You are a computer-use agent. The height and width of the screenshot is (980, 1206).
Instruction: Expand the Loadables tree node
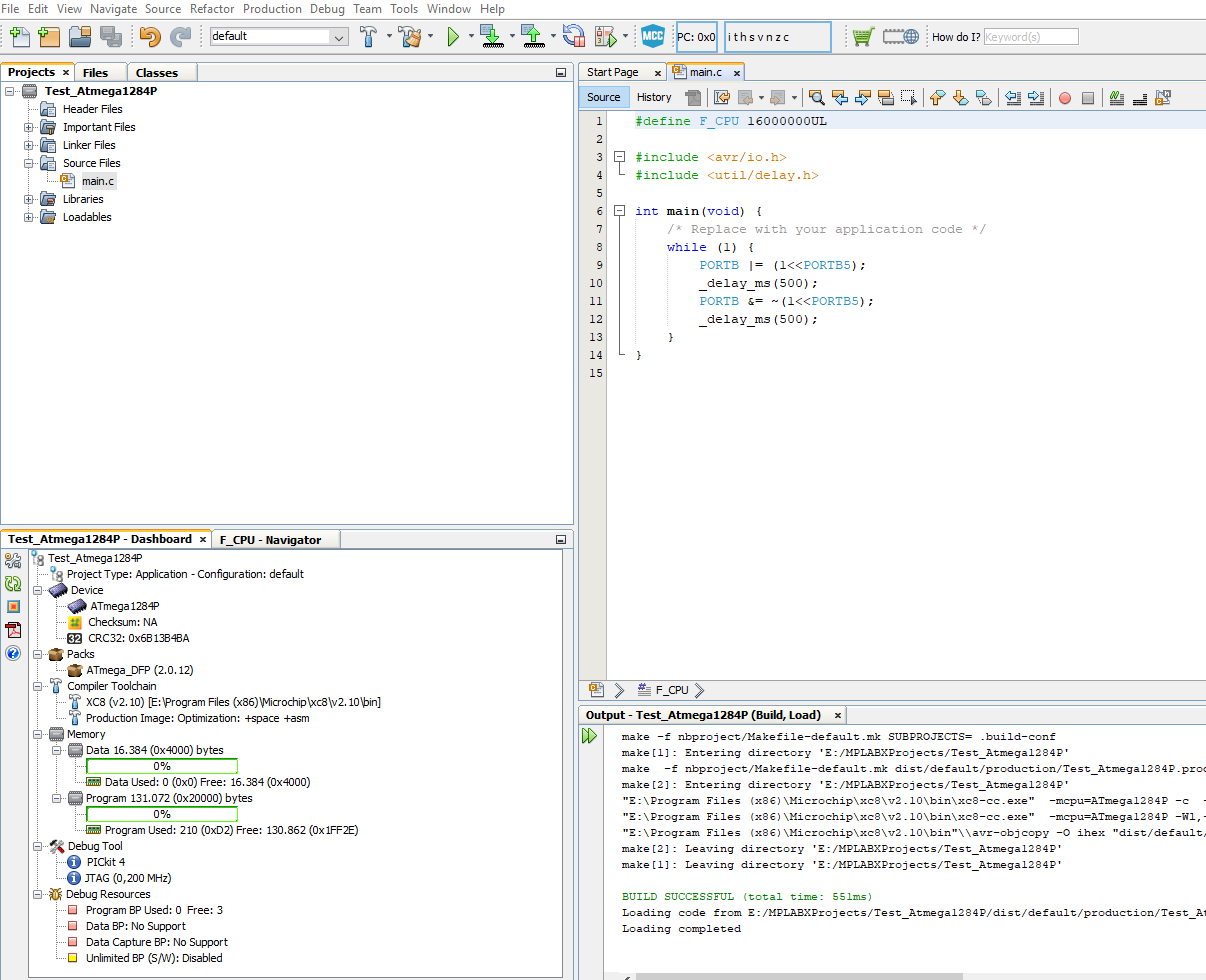[x=29, y=217]
